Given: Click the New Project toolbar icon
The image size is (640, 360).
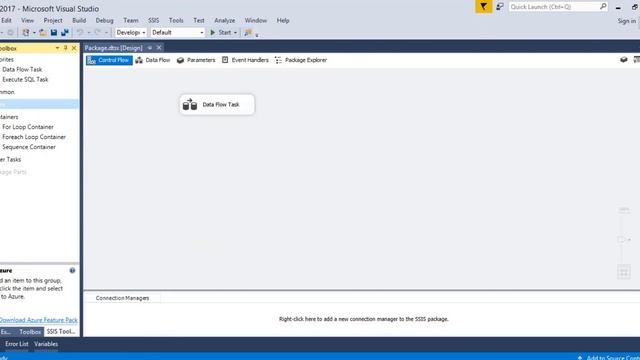Looking at the screenshot, I should point(26,33).
